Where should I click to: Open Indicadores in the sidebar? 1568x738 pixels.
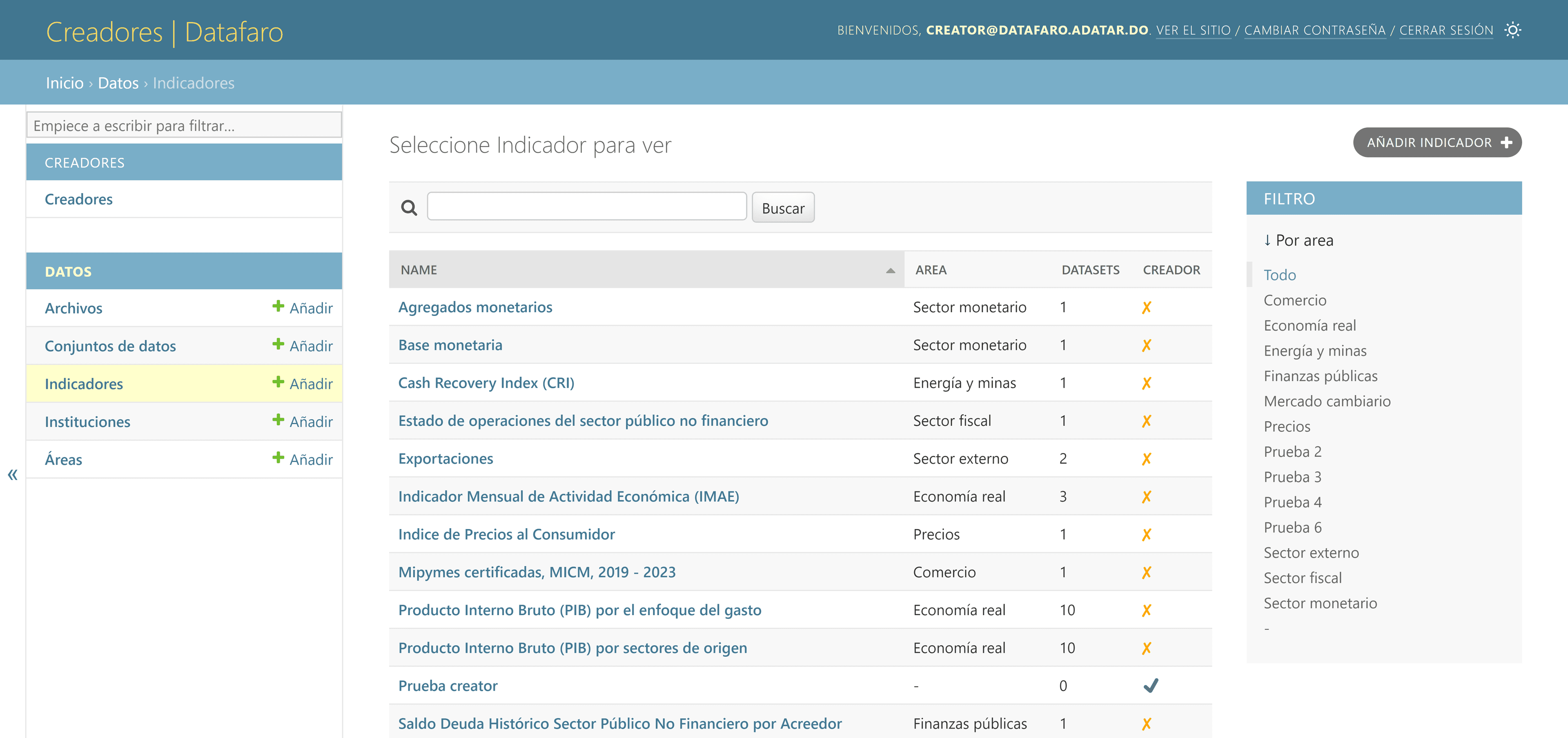[x=83, y=384]
